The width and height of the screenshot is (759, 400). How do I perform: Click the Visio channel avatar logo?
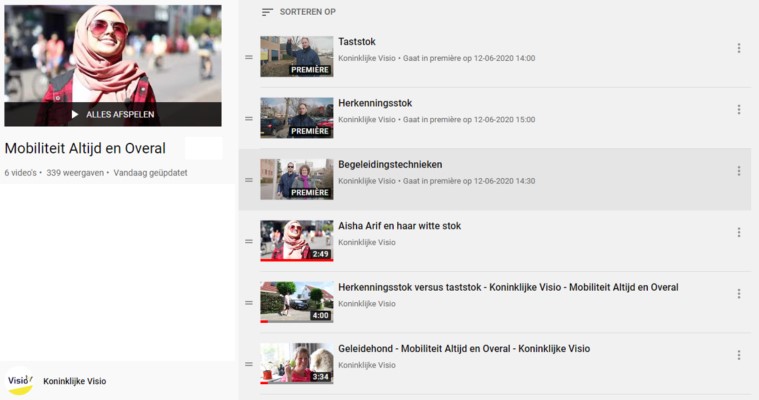[x=20, y=381]
